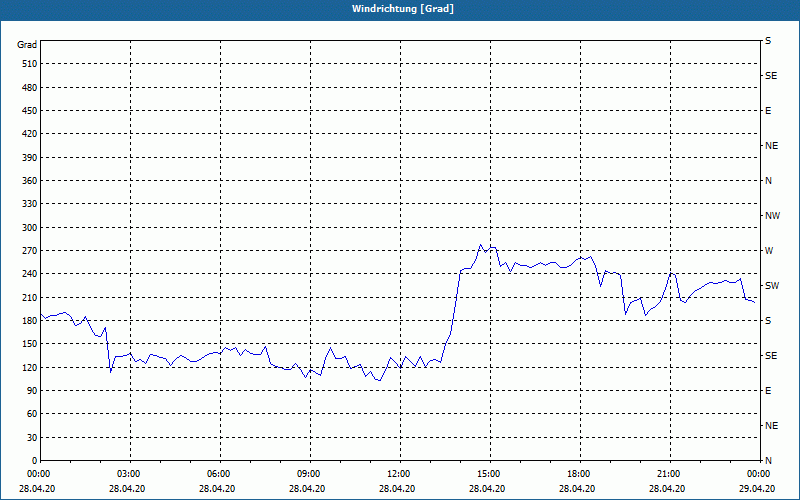Select the 120 y-axis tick label
This screenshot has height=500, width=800.
click(30, 367)
